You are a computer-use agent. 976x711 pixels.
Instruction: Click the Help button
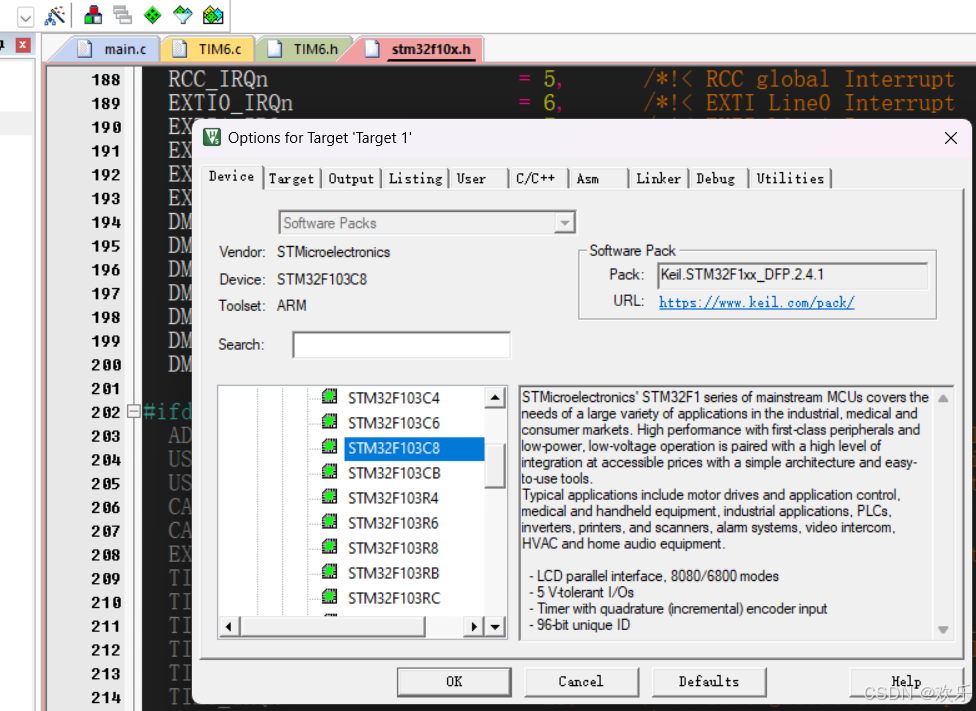point(906,682)
